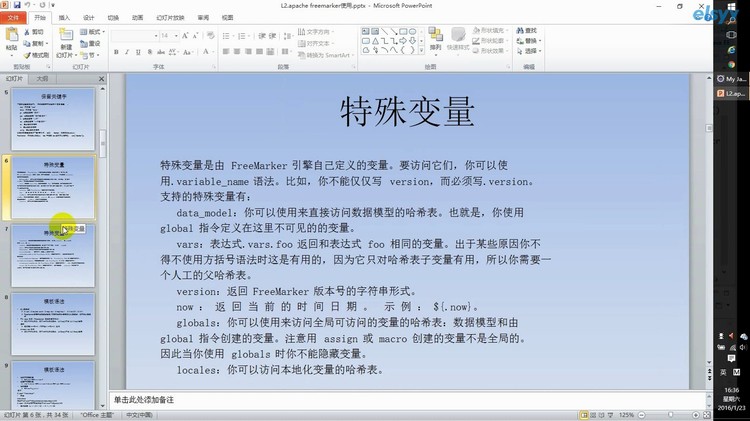Click Replace (替换) button
This screenshot has width=750, height=421.
(529, 41)
